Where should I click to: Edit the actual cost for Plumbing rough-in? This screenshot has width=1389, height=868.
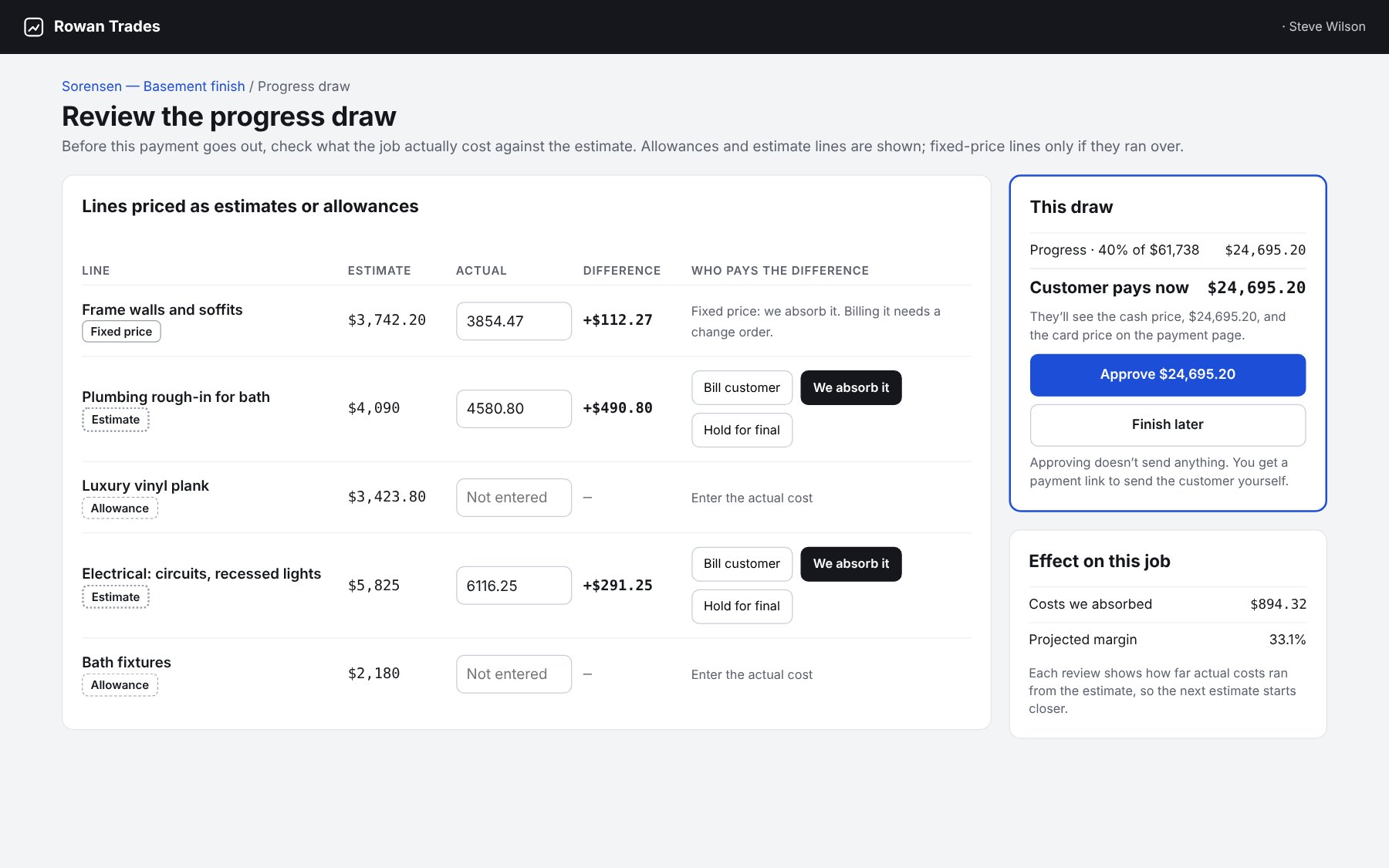(514, 409)
